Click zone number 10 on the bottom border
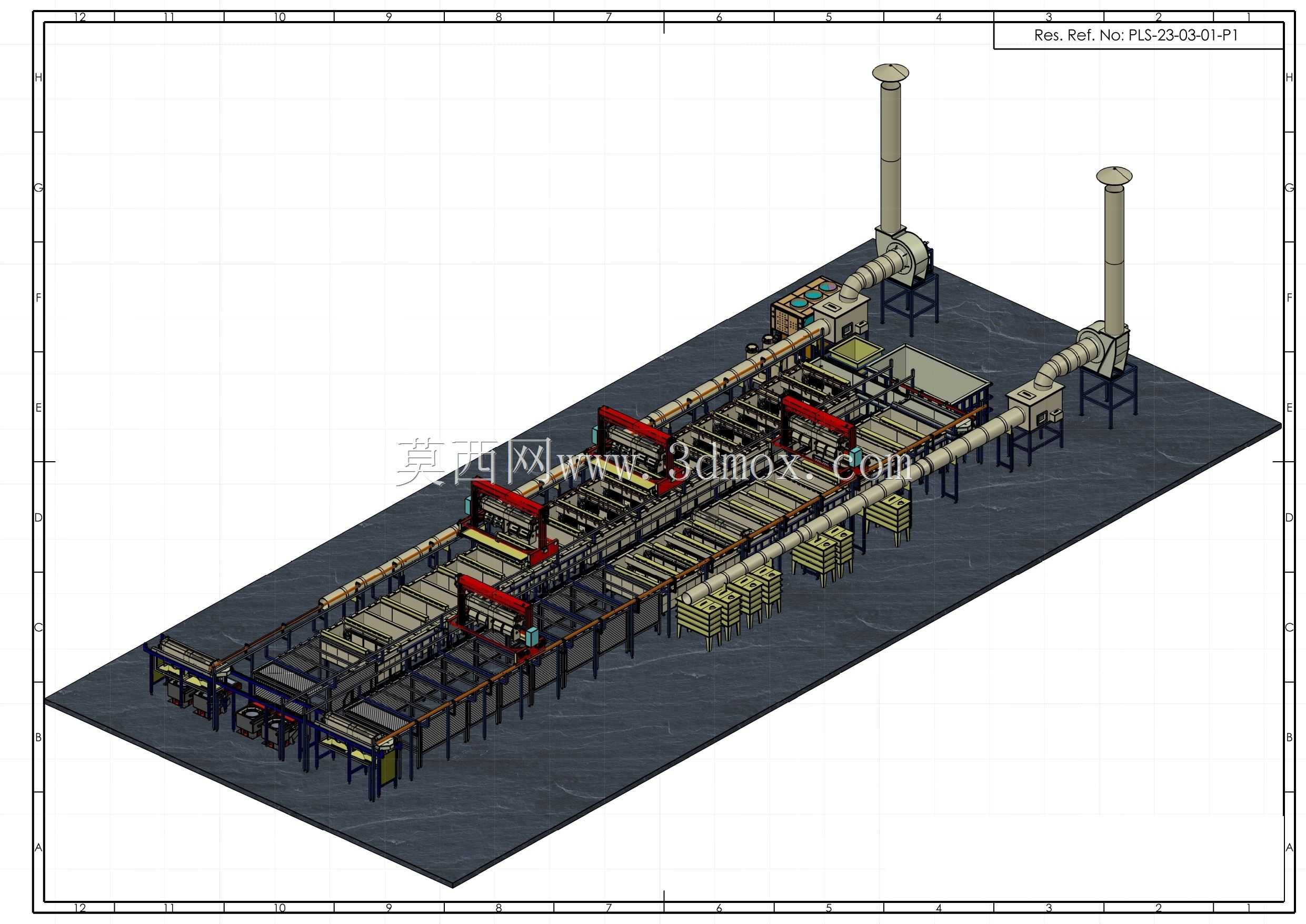1306x924 pixels. 280,908
